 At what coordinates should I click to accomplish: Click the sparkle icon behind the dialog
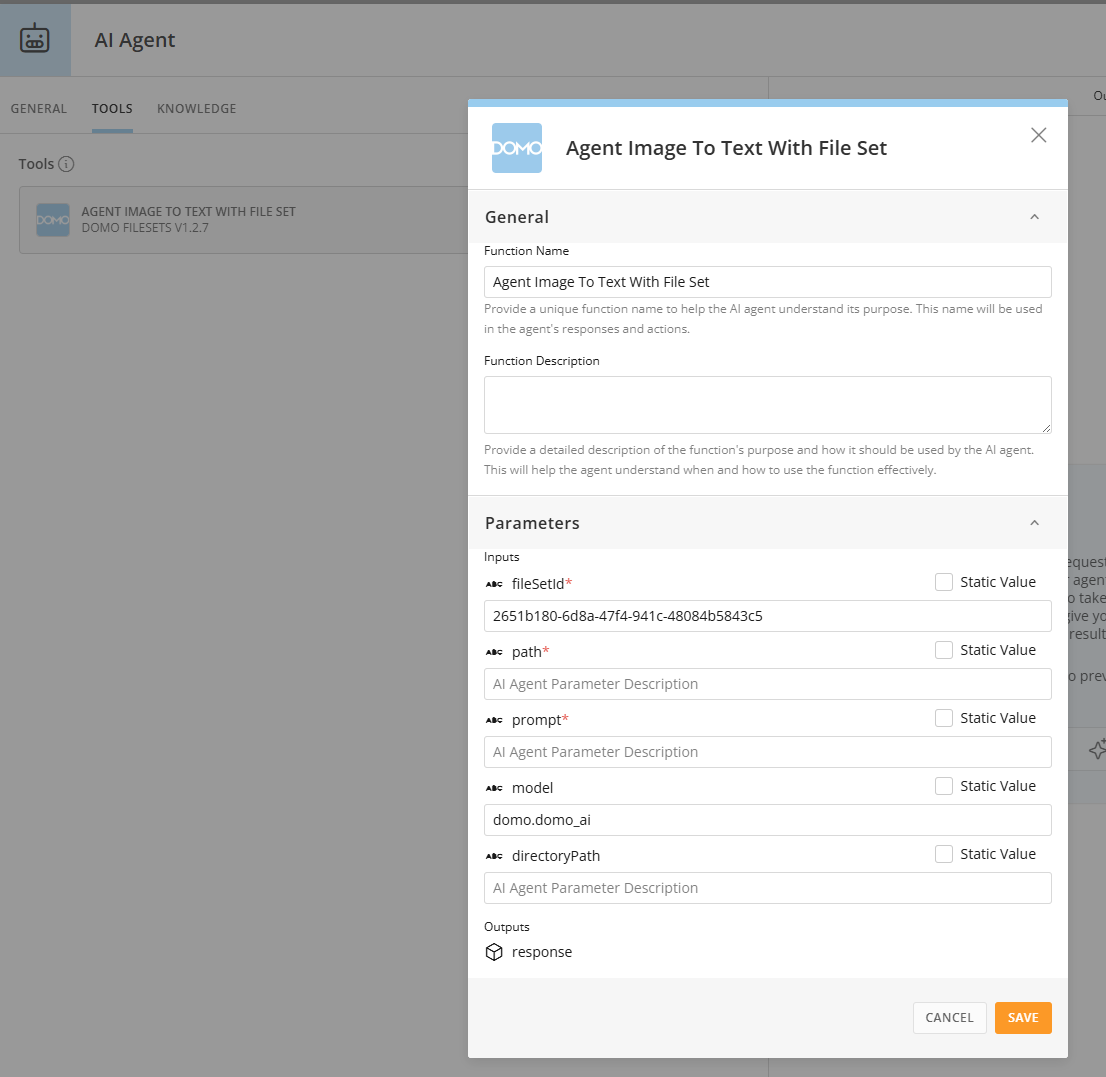[x=1096, y=749]
